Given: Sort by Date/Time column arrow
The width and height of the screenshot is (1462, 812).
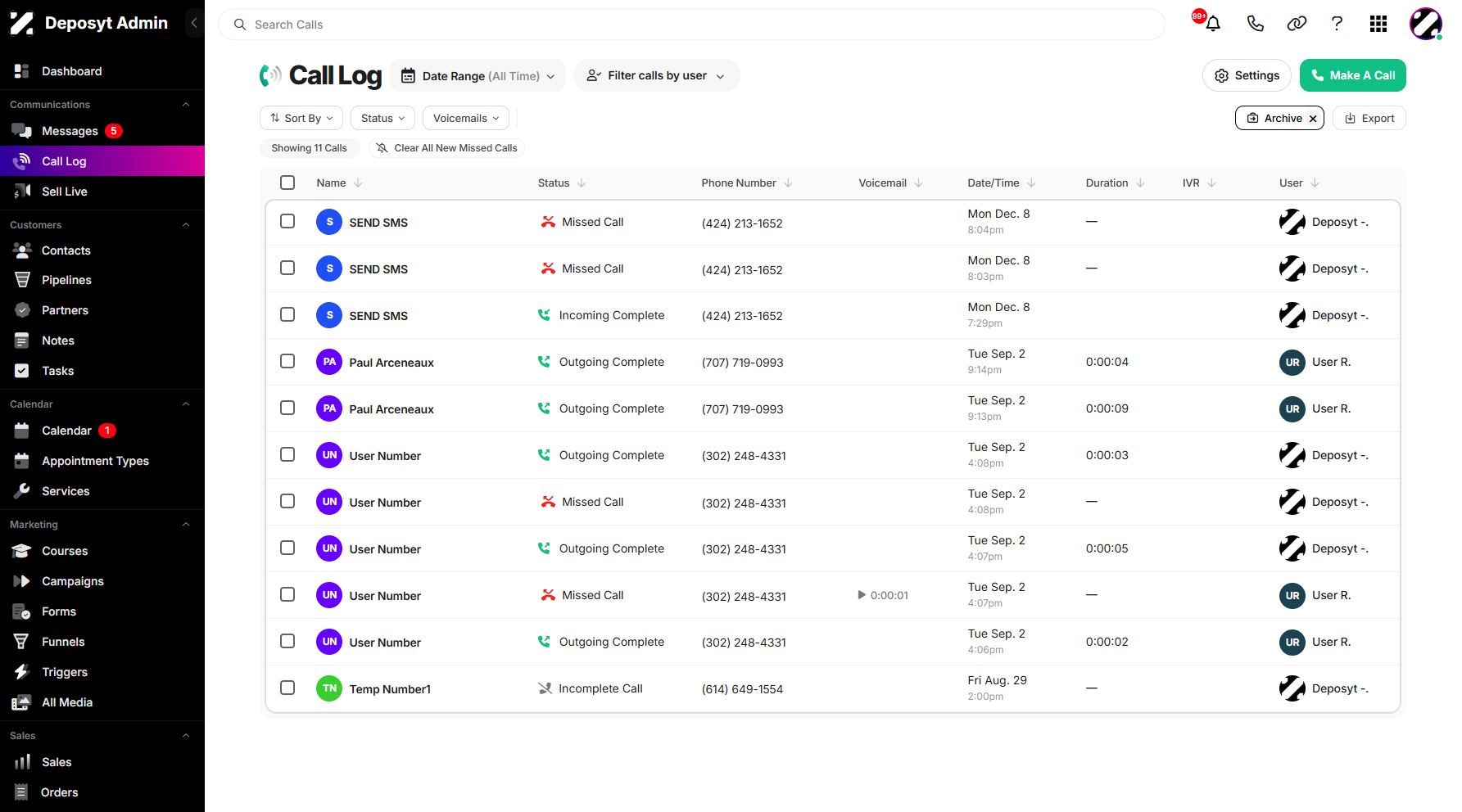Looking at the screenshot, I should 1031,183.
